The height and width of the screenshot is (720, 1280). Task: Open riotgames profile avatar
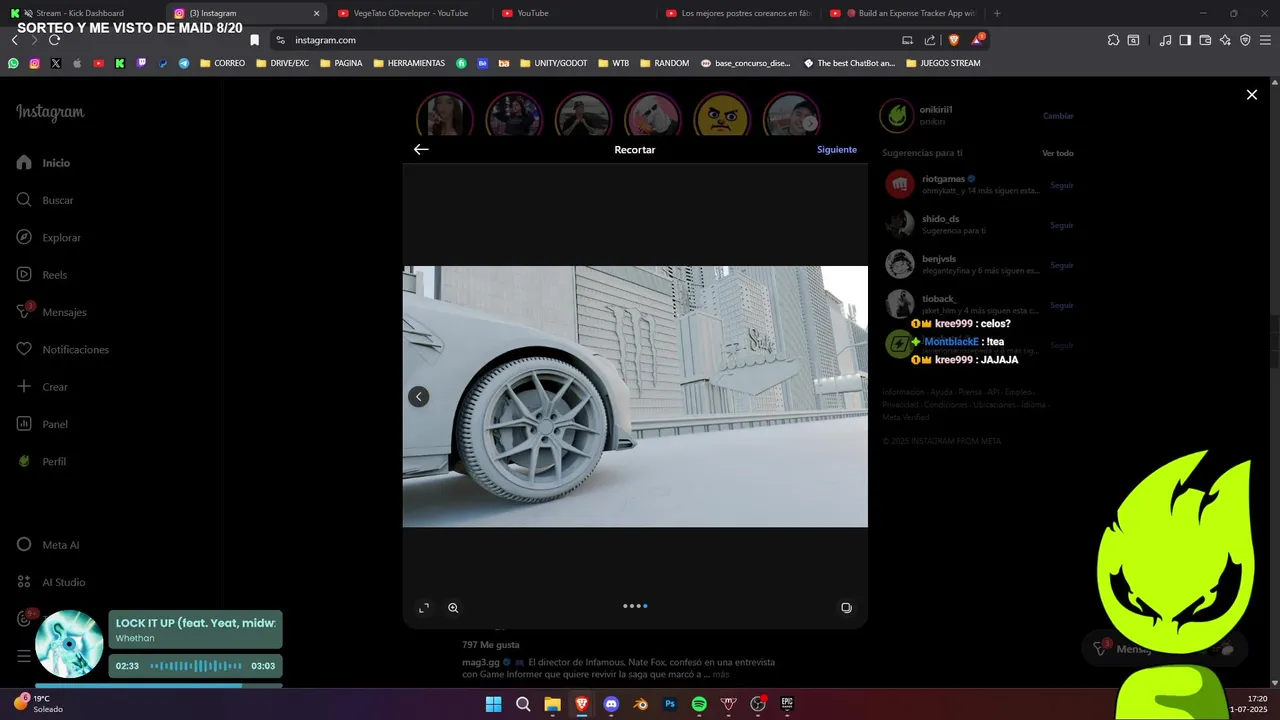pyautogui.click(x=900, y=184)
